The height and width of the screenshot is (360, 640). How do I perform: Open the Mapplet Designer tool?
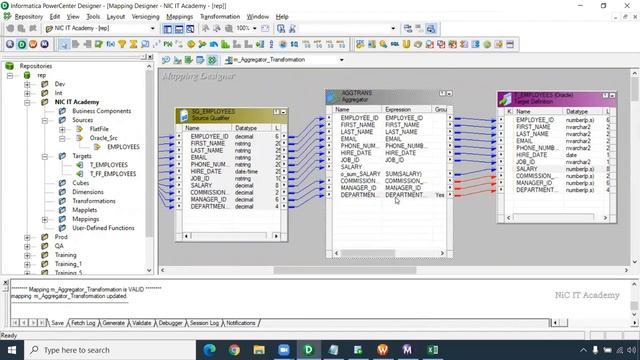click(200, 60)
